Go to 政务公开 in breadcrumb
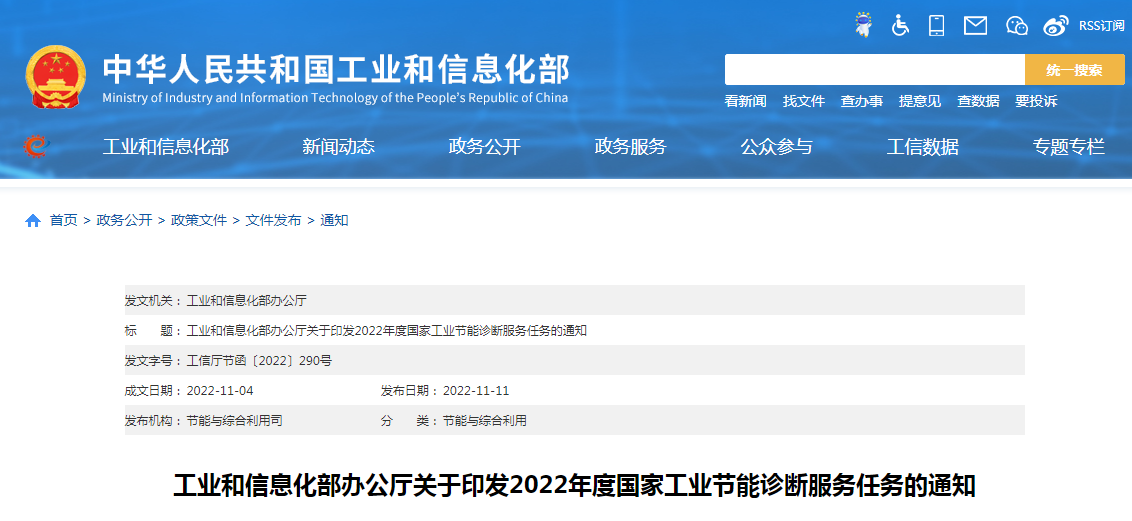Viewport: 1132px width, 521px height. (x=124, y=221)
